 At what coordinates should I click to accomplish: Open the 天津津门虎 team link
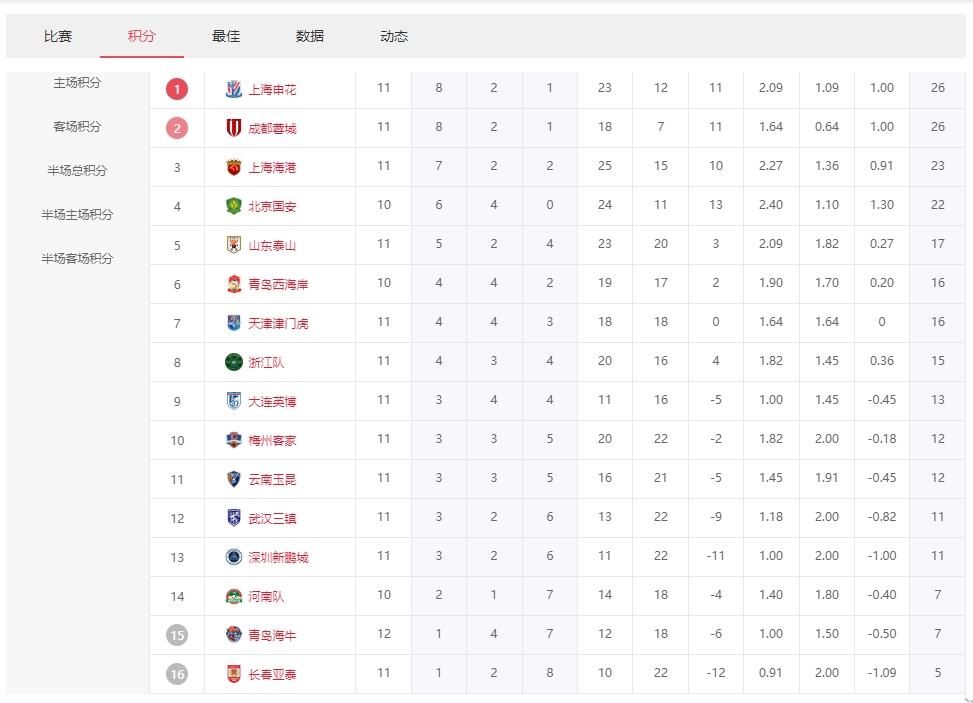278,323
